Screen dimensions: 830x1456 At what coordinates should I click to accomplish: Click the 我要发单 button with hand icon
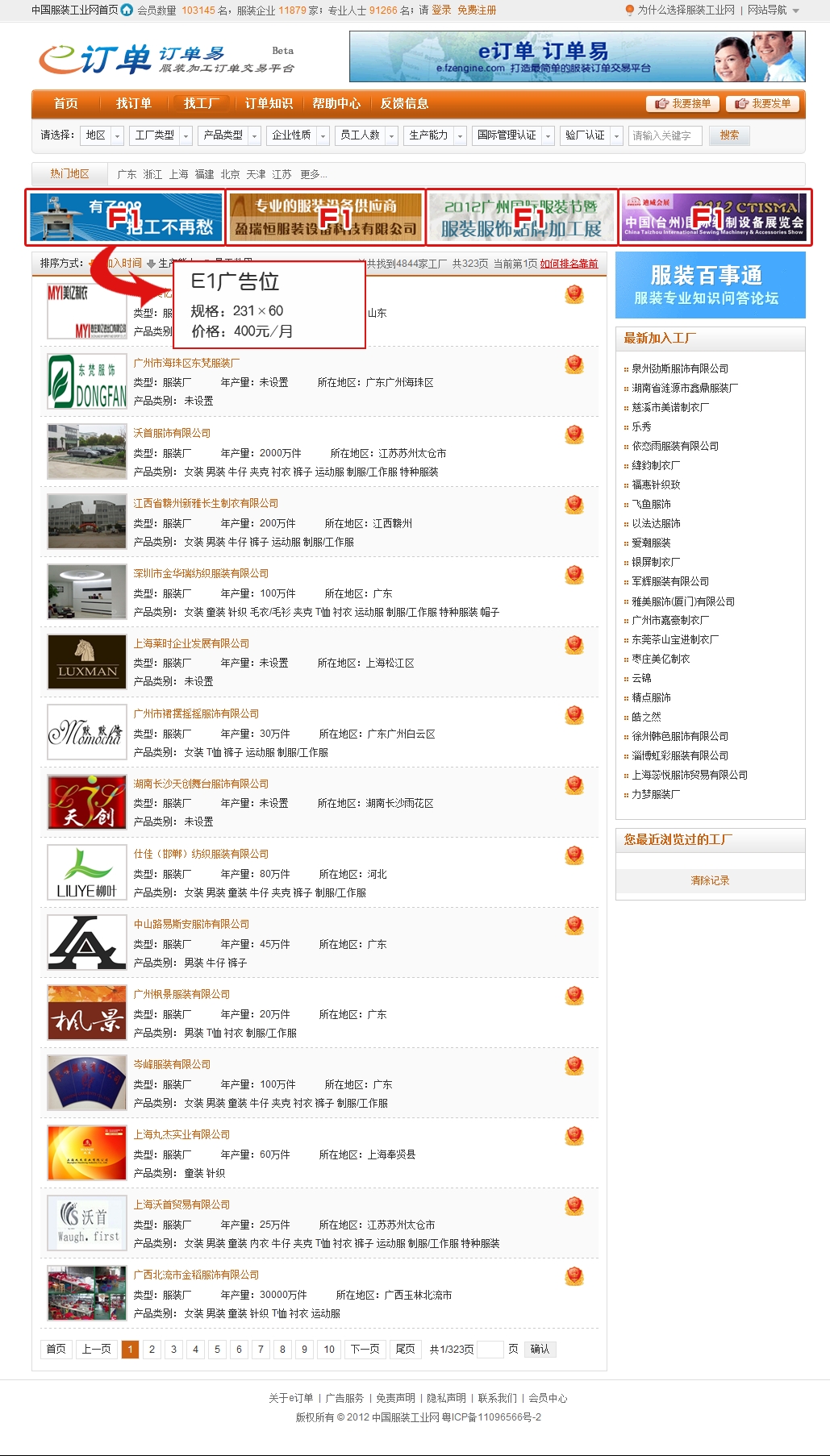[762, 104]
